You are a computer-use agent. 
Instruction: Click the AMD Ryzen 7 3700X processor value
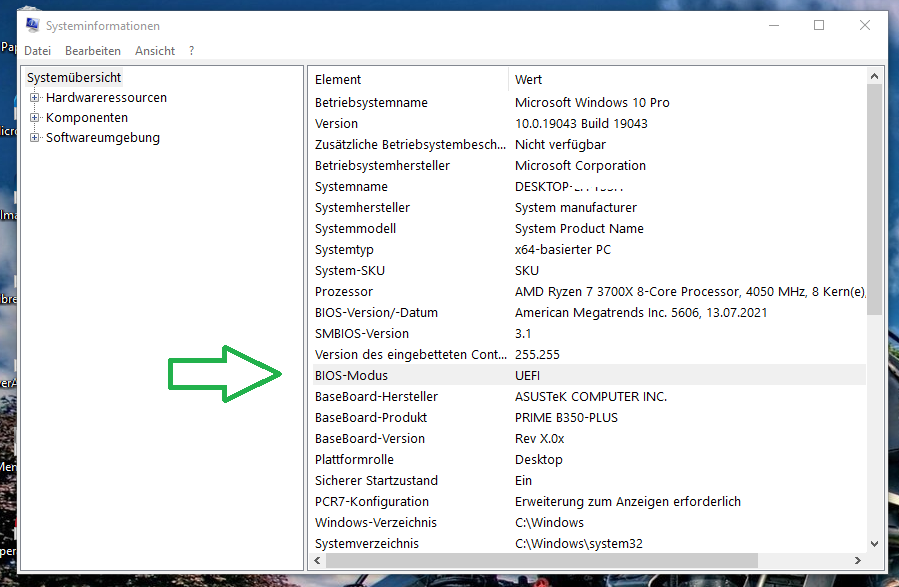point(690,292)
